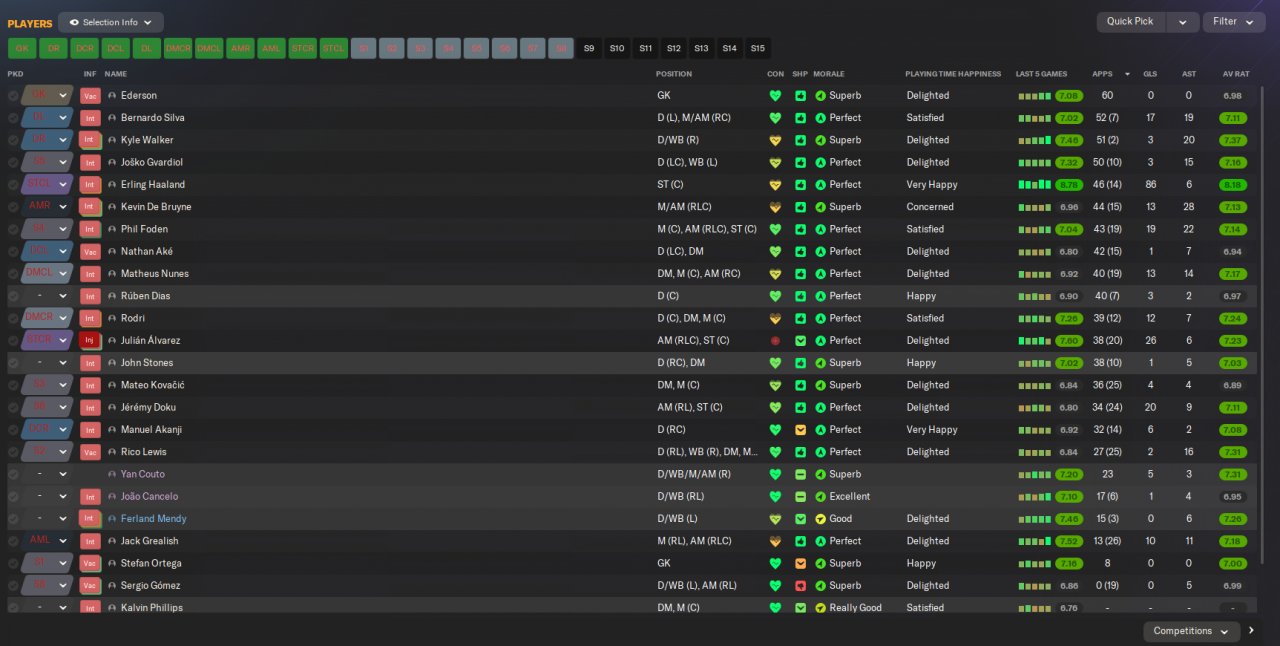Toggle the pick circle for Rúben Dias
The width and height of the screenshot is (1280, 646).
click(x=13, y=296)
